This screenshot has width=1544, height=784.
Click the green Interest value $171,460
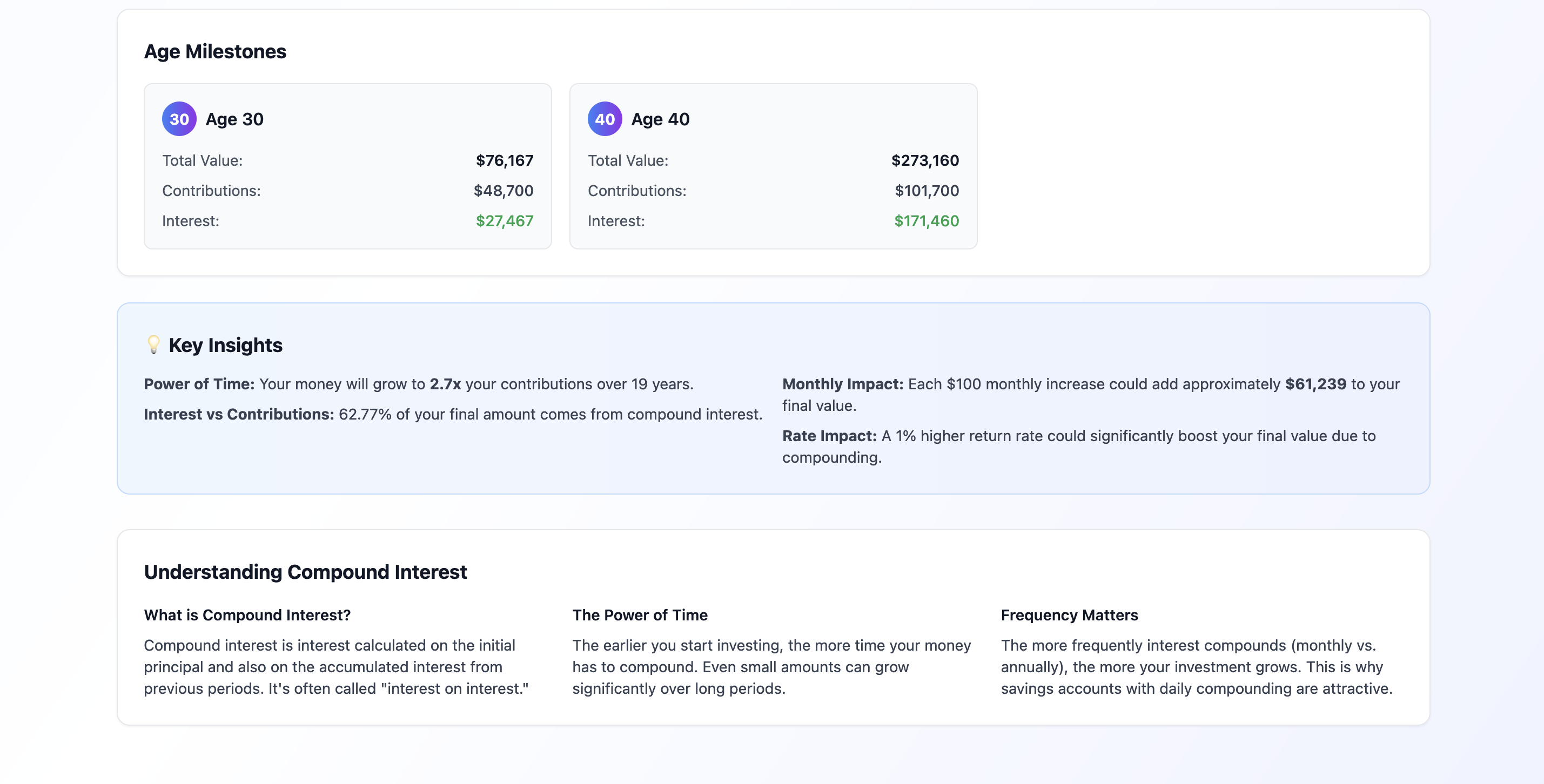[x=927, y=220]
